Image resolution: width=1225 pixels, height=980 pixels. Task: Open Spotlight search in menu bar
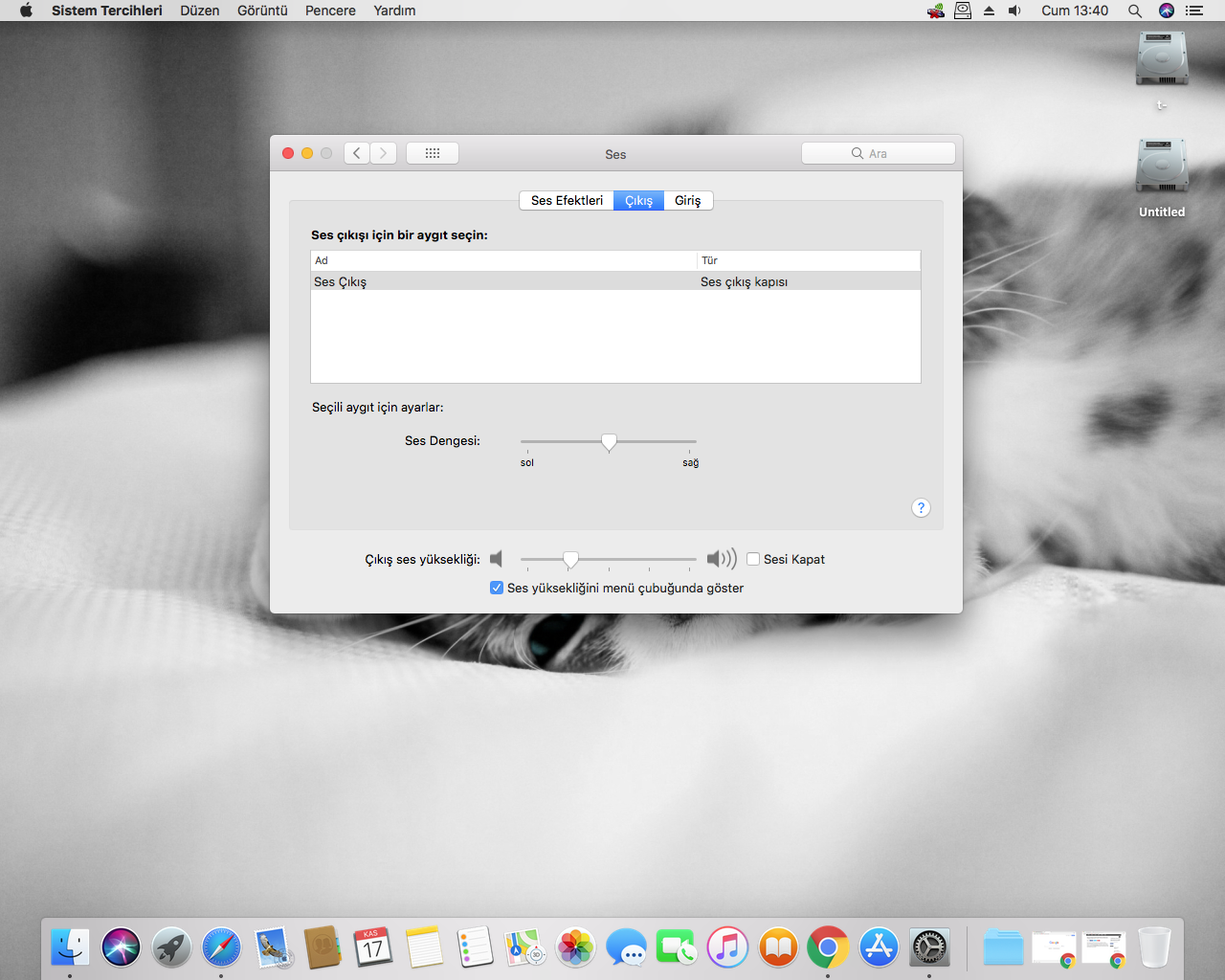[x=1135, y=11]
